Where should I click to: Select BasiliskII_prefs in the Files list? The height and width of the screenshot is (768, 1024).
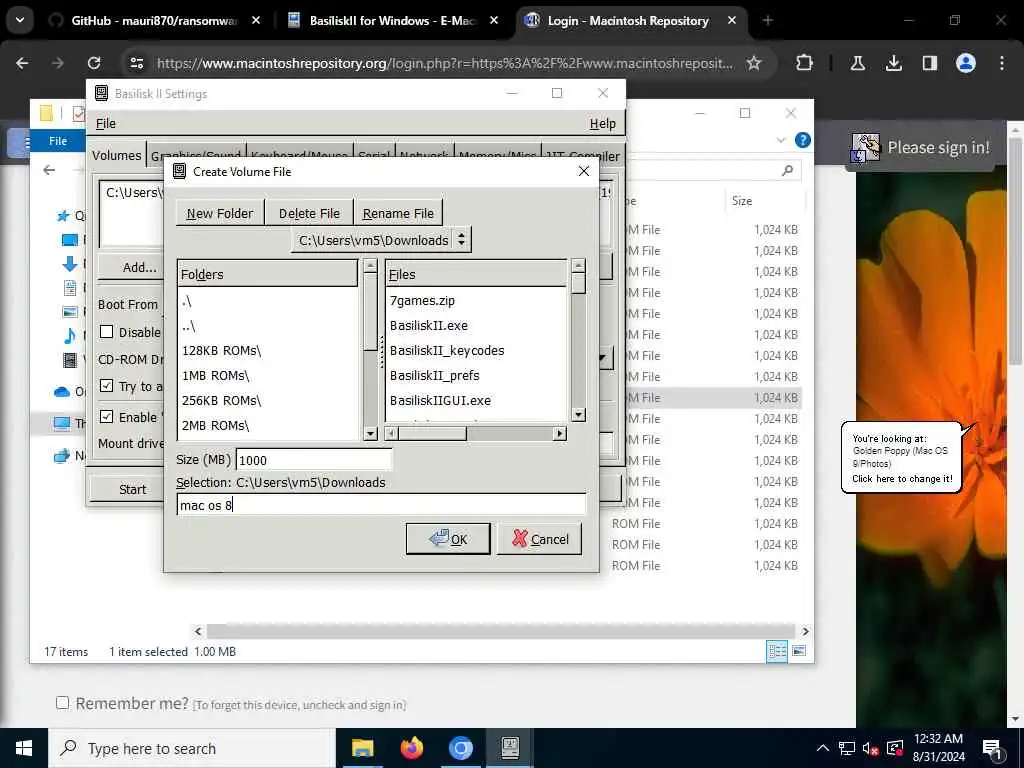(x=435, y=376)
